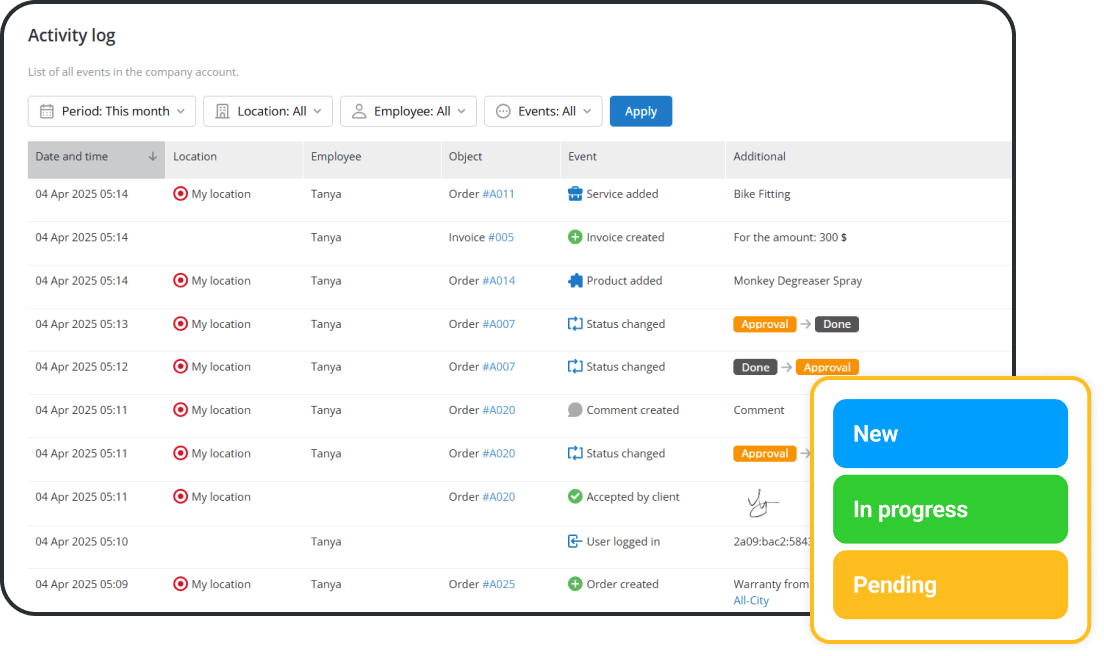Select the yellow Pending status swatch
Viewport: 1104px width, 656px height.
[949, 584]
